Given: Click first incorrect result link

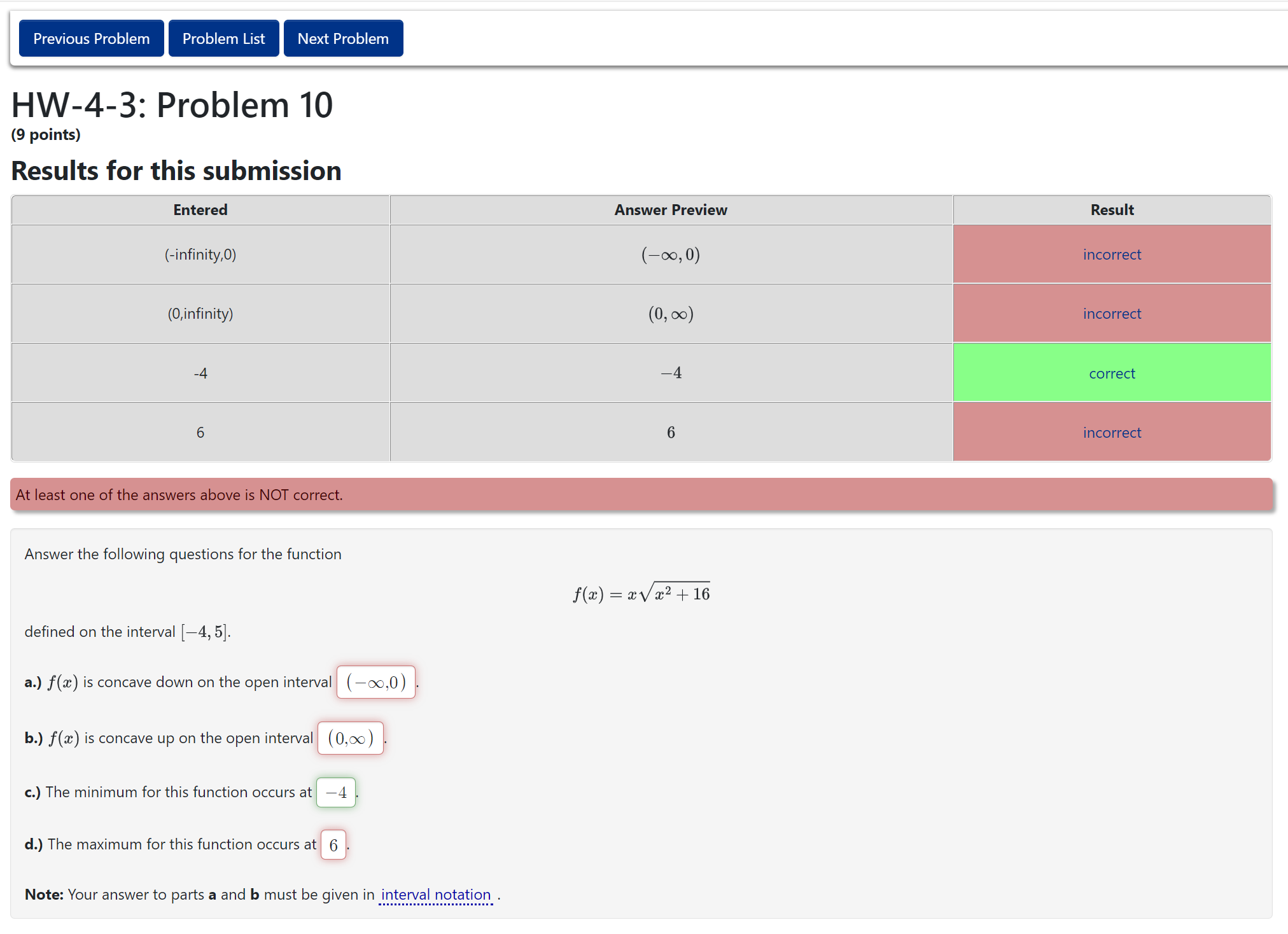Looking at the screenshot, I should pyautogui.click(x=1111, y=254).
